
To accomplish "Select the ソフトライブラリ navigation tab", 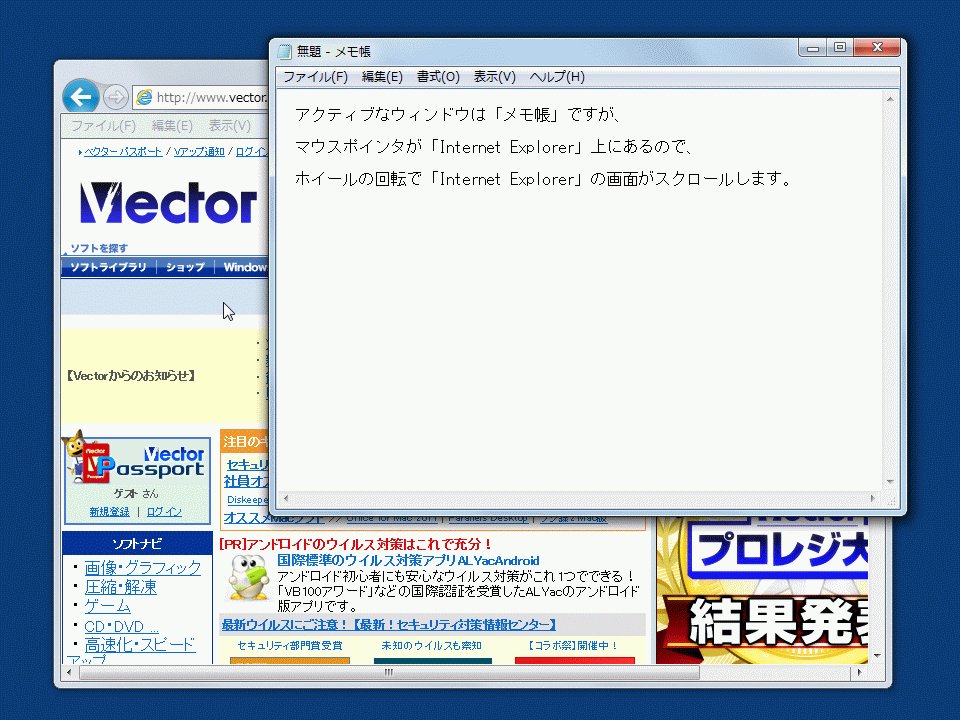I will (x=108, y=267).
